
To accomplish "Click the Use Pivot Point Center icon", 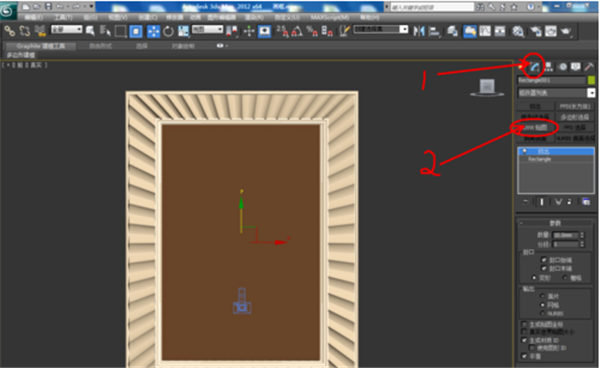I will 232,31.
